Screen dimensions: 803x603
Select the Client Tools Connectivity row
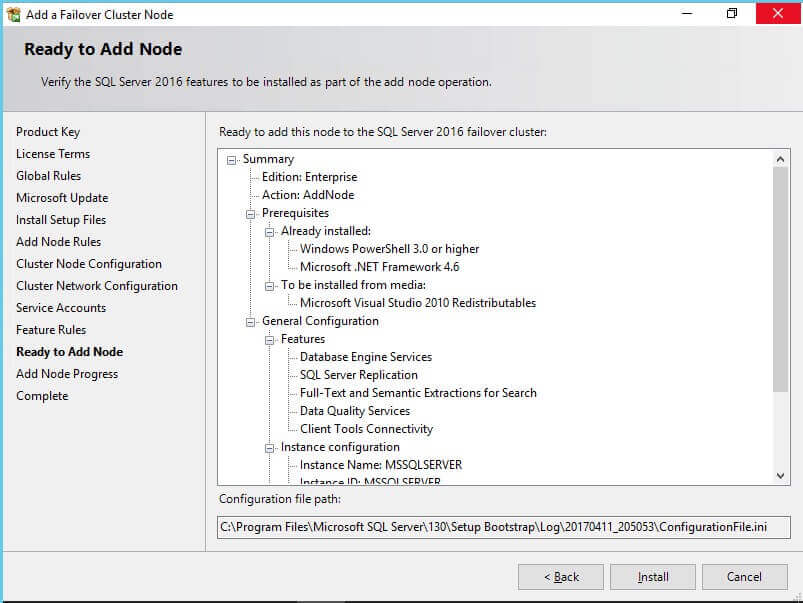tap(366, 429)
